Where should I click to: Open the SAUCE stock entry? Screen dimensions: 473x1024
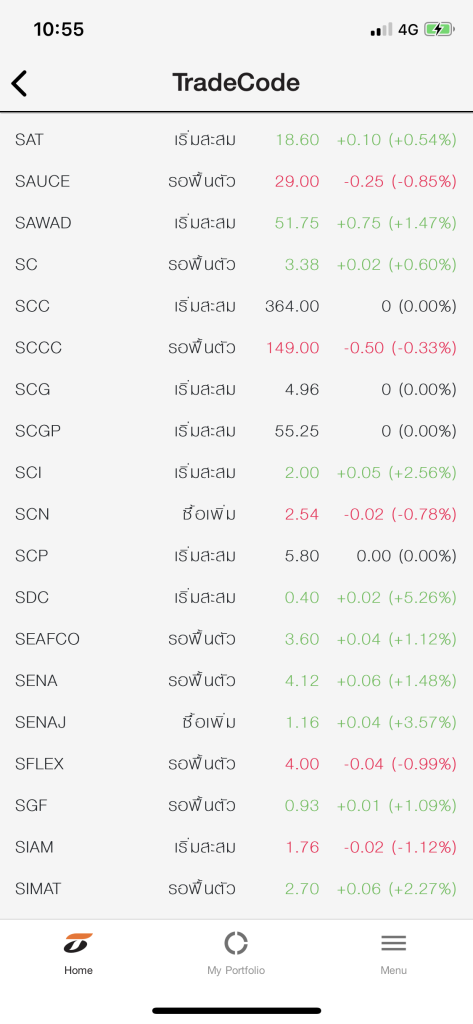click(236, 182)
